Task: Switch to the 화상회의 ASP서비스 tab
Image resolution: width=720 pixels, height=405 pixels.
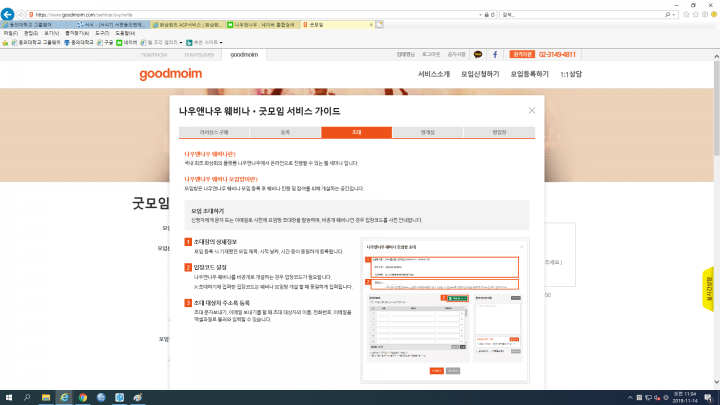Action: click(188, 25)
